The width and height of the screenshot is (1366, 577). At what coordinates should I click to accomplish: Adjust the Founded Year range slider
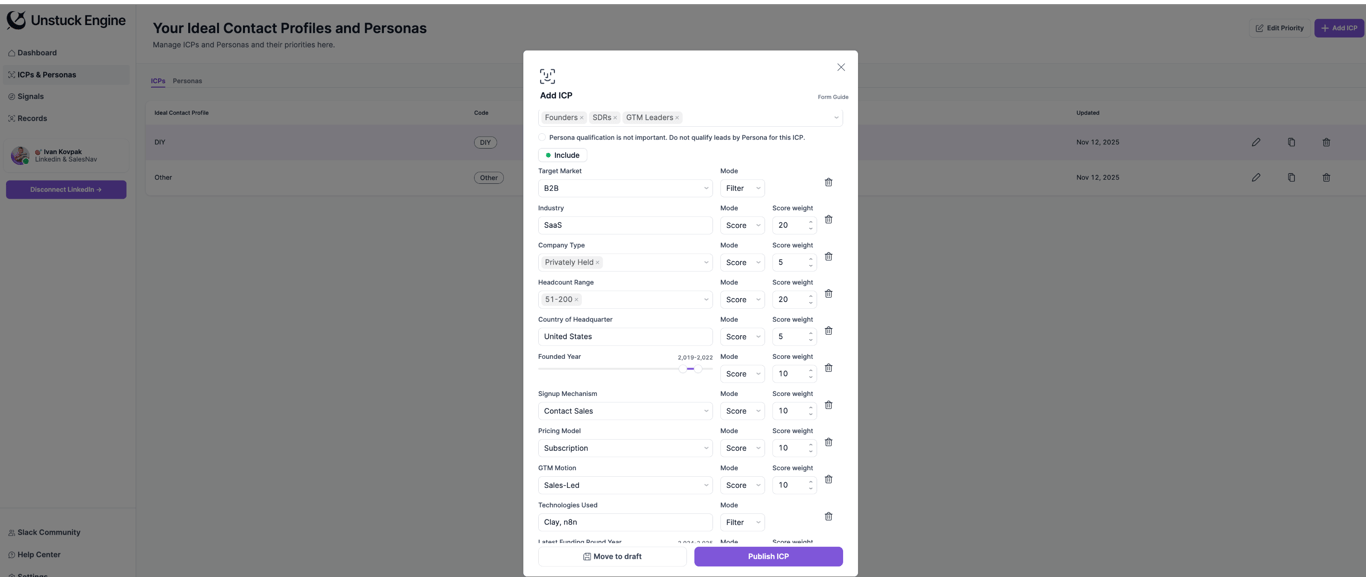(690, 369)
